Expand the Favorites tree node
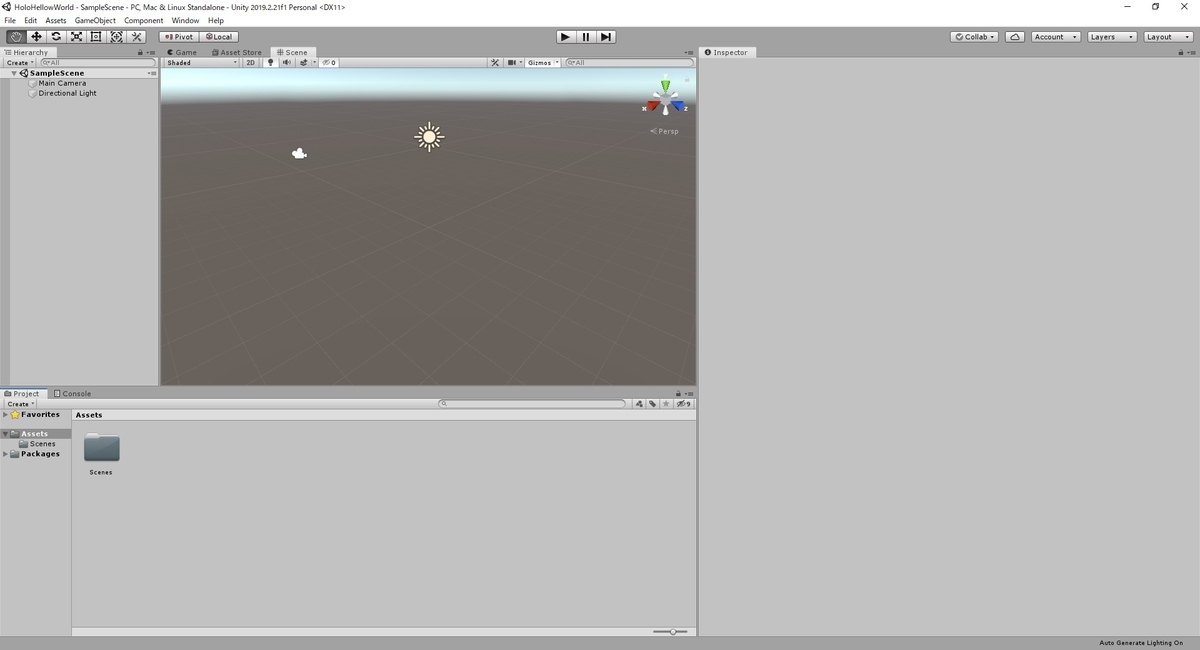The width and height of the screenshot is (1200, 650). tap(5, 414)
